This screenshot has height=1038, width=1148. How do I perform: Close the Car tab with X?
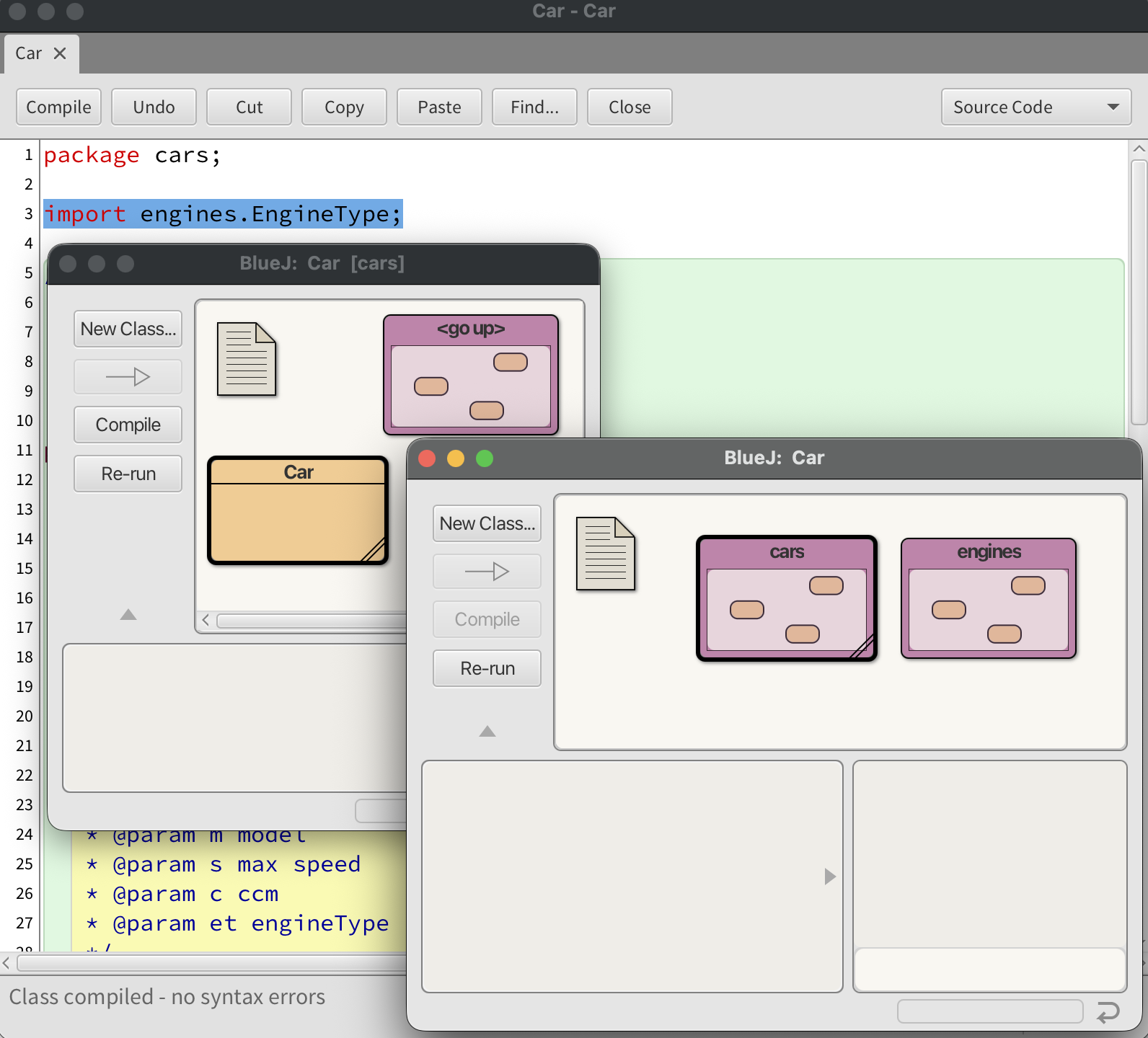click(x=60, y=54)
